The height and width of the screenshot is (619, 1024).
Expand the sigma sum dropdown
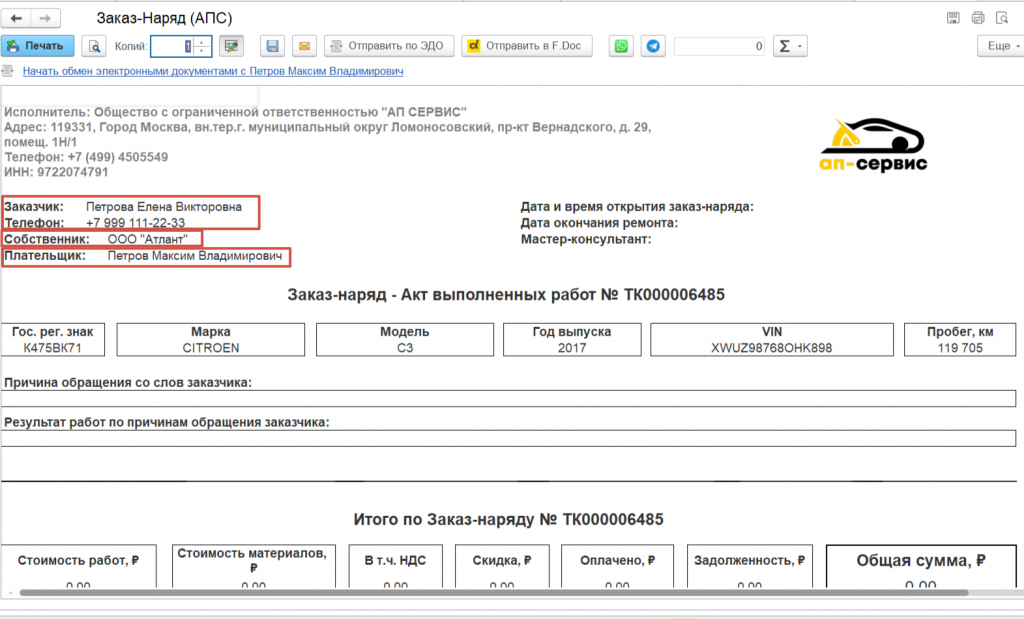coord(791,46)
